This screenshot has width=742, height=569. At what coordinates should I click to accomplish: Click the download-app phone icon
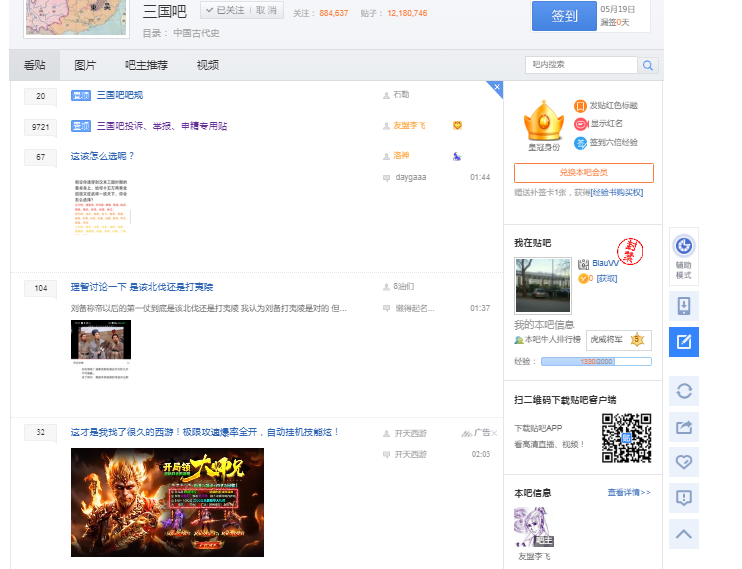(684, 306)
